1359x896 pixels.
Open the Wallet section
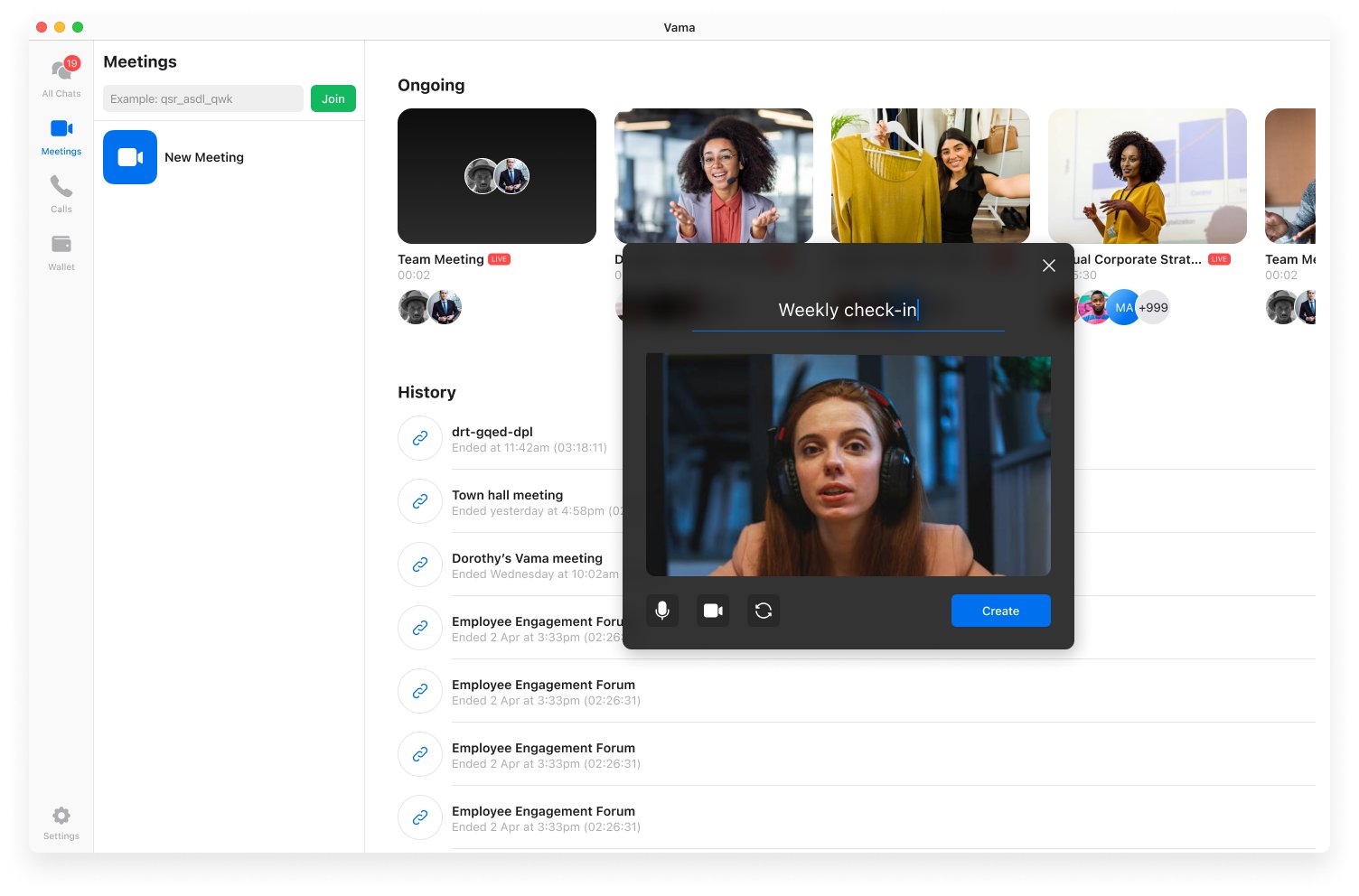click(x=61, y=252)
